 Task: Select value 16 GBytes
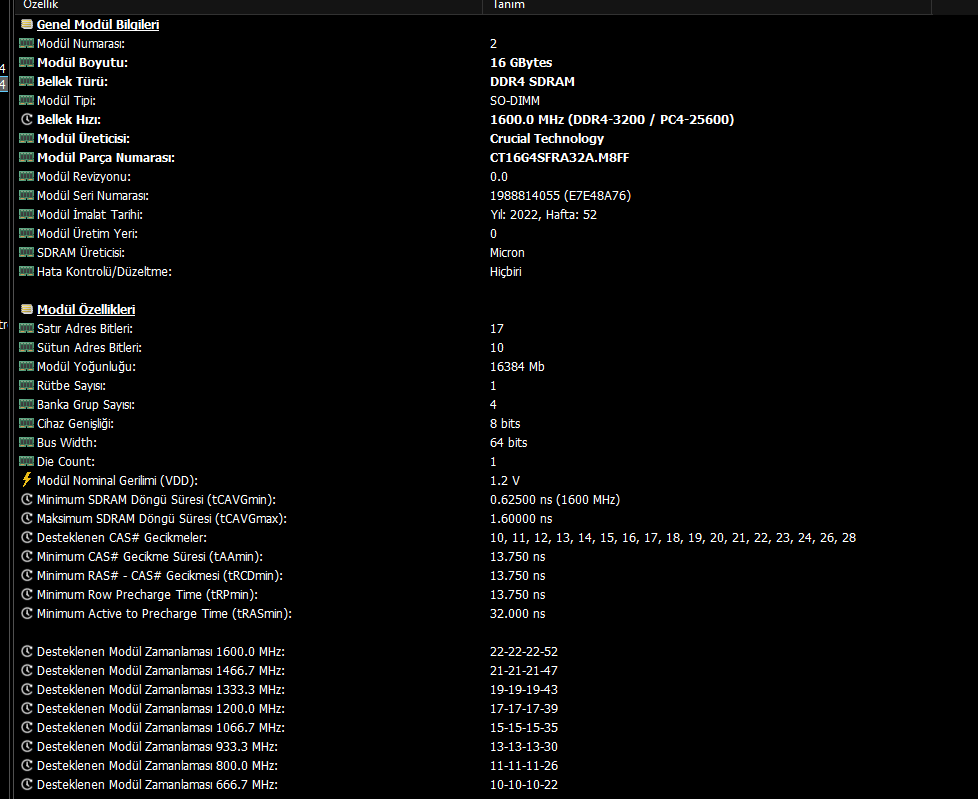point(521,62)
